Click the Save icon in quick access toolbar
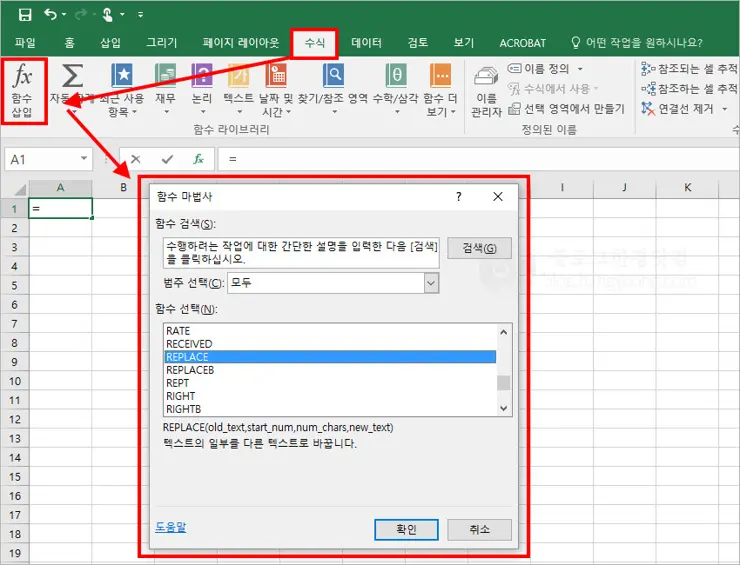Image resolution: width=740 pixels, height=565 pixels. tap(25, 15)
